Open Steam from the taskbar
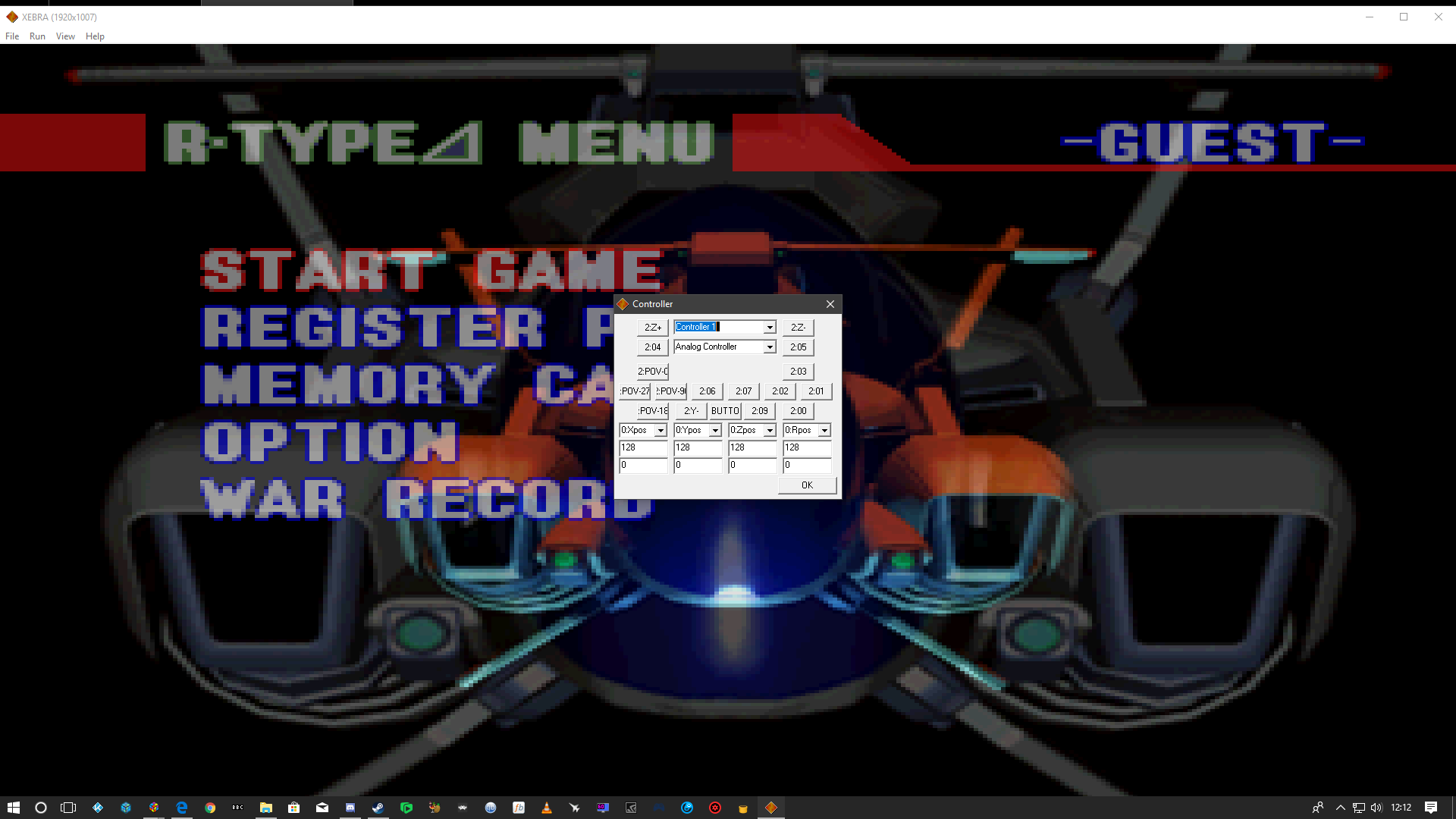Screen dimensions: 1456x819 [378, 808]
